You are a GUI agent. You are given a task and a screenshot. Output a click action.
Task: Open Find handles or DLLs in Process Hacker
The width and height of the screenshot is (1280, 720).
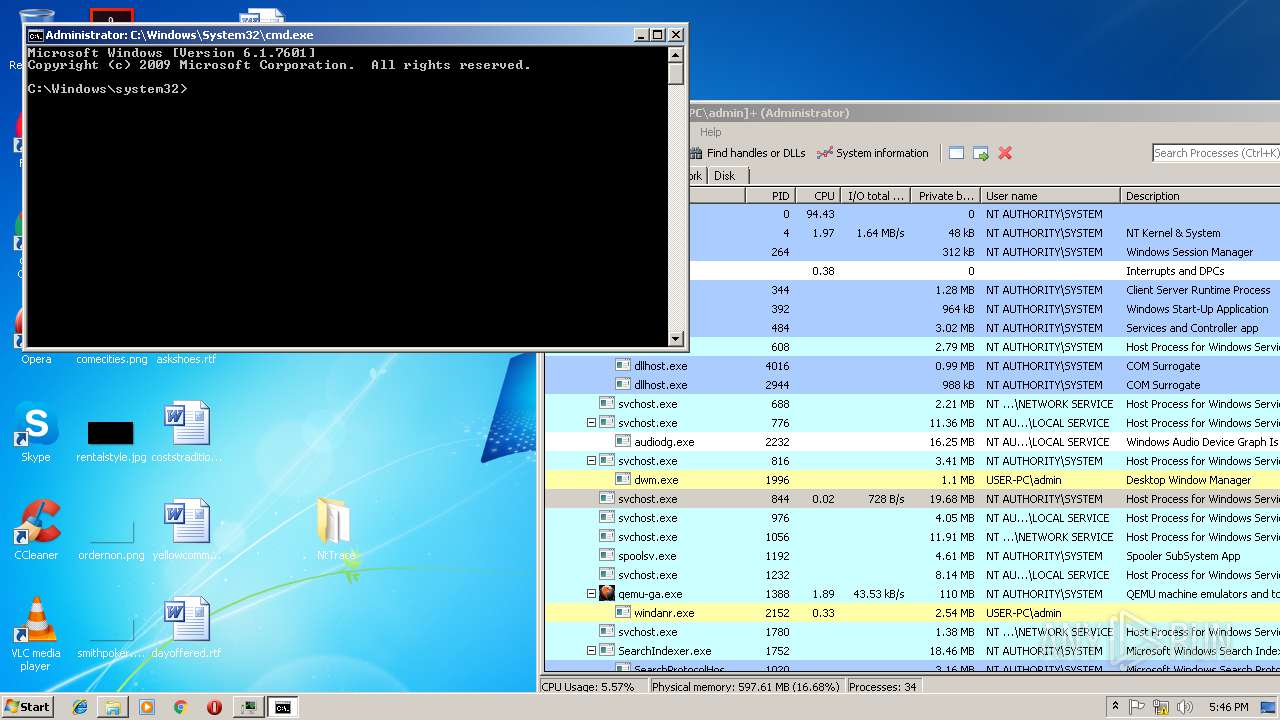pos(747,153)
